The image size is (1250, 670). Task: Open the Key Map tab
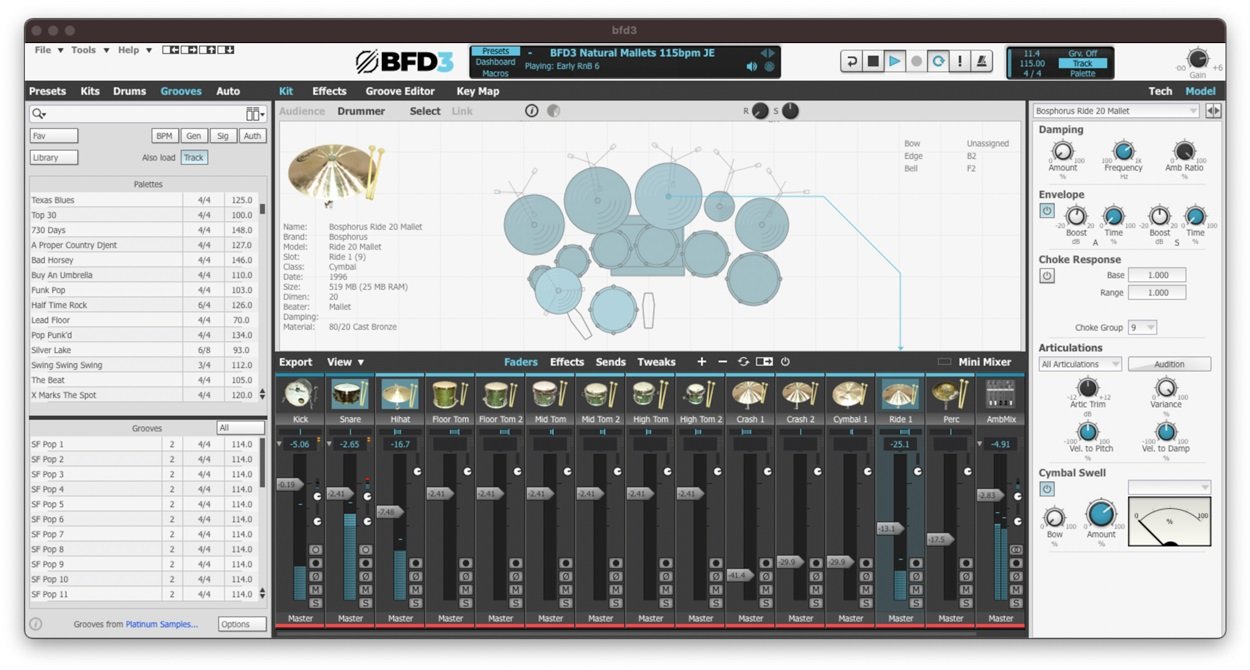pos(477,91)
